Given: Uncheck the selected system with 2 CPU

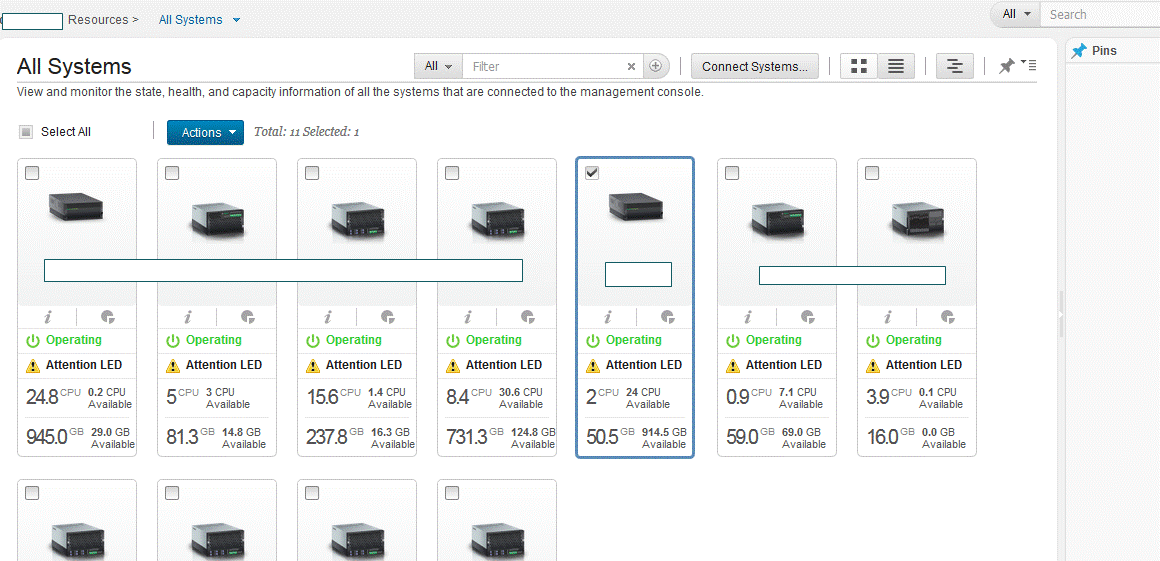Looking at the screenshot, I should [x=592, y=173].
